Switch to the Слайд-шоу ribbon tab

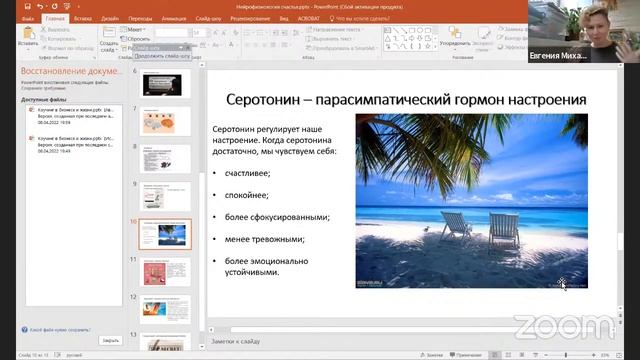pos(208,18)
